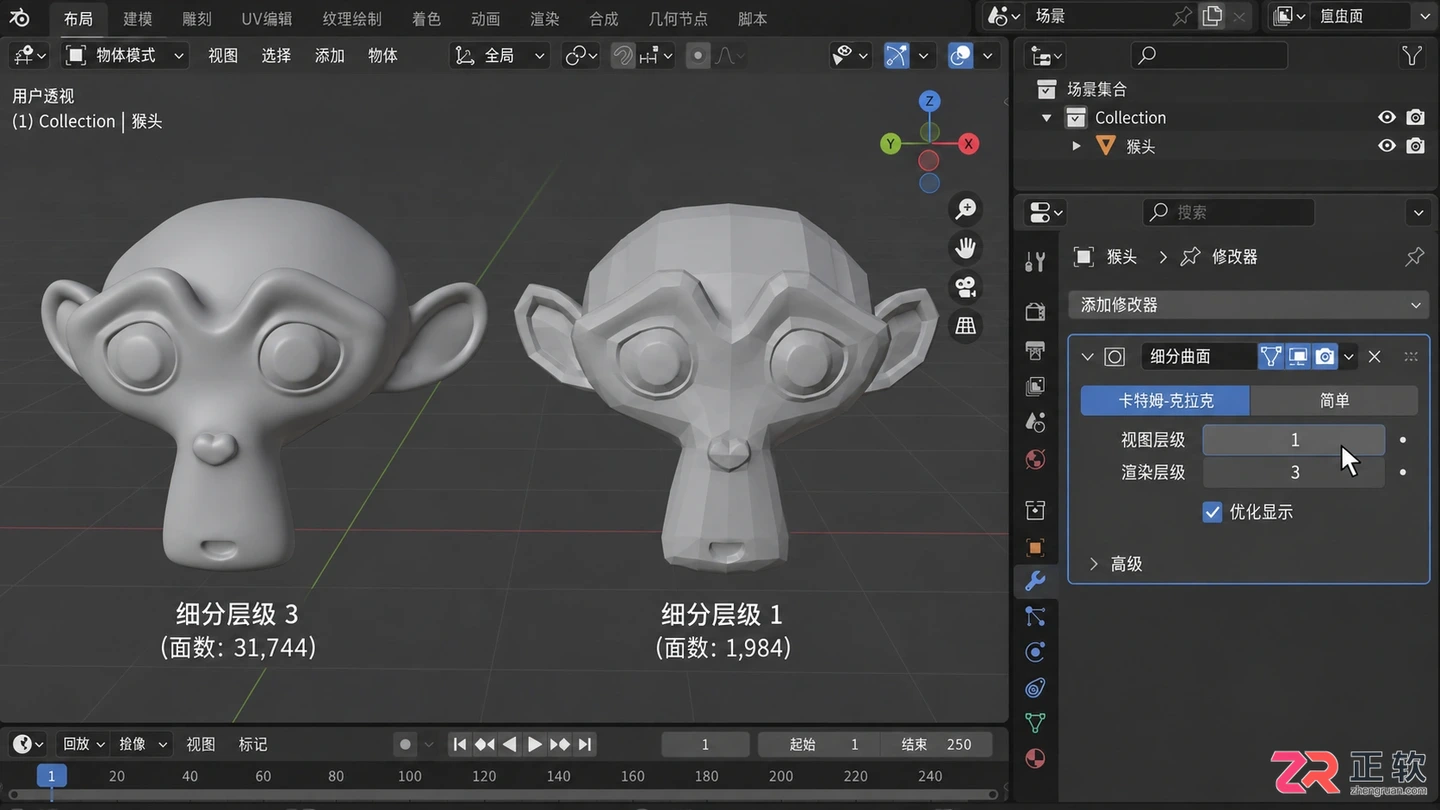1440x810 pixels.
Task: Open the 选择 menu in the viewport header
Action: (276, 56)
